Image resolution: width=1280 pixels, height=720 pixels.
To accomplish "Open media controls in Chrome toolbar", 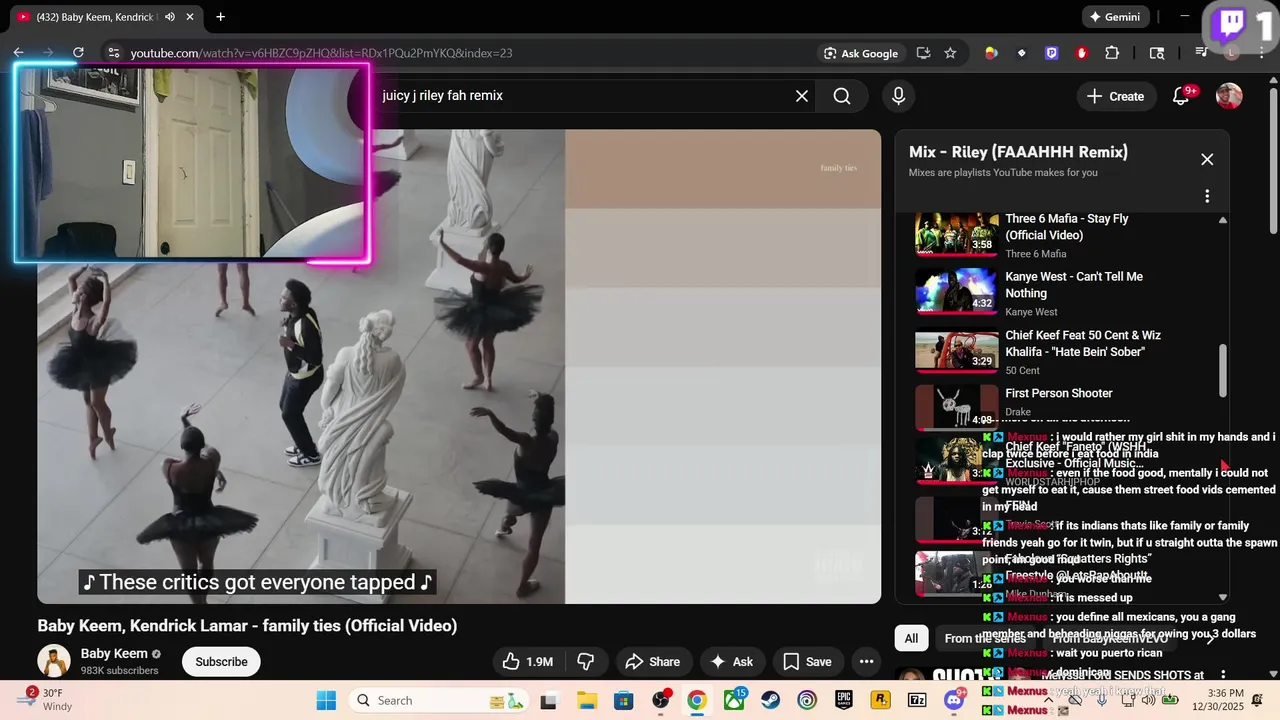I will point(1202,53).
